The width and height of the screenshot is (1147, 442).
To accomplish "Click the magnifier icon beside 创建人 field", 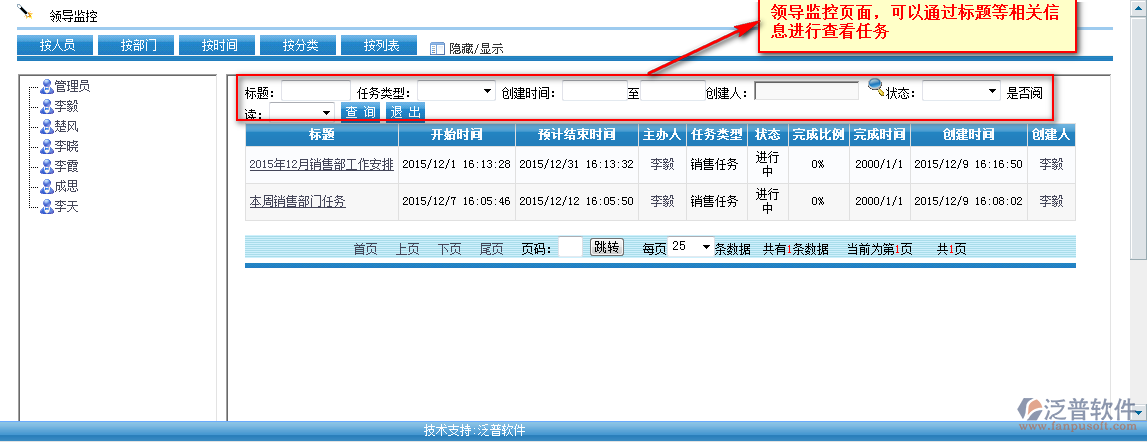I will coord(876,89).
